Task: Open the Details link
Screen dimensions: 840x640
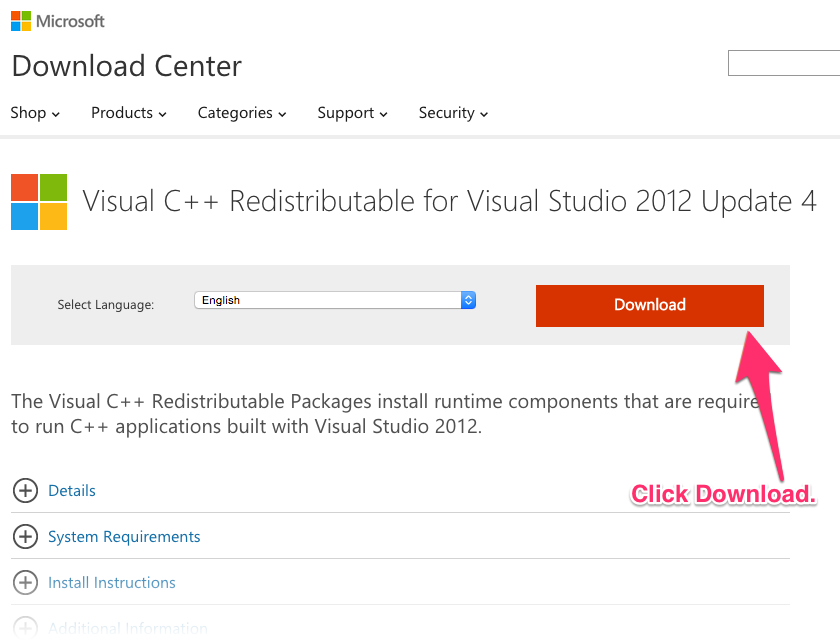Action: 72,491
